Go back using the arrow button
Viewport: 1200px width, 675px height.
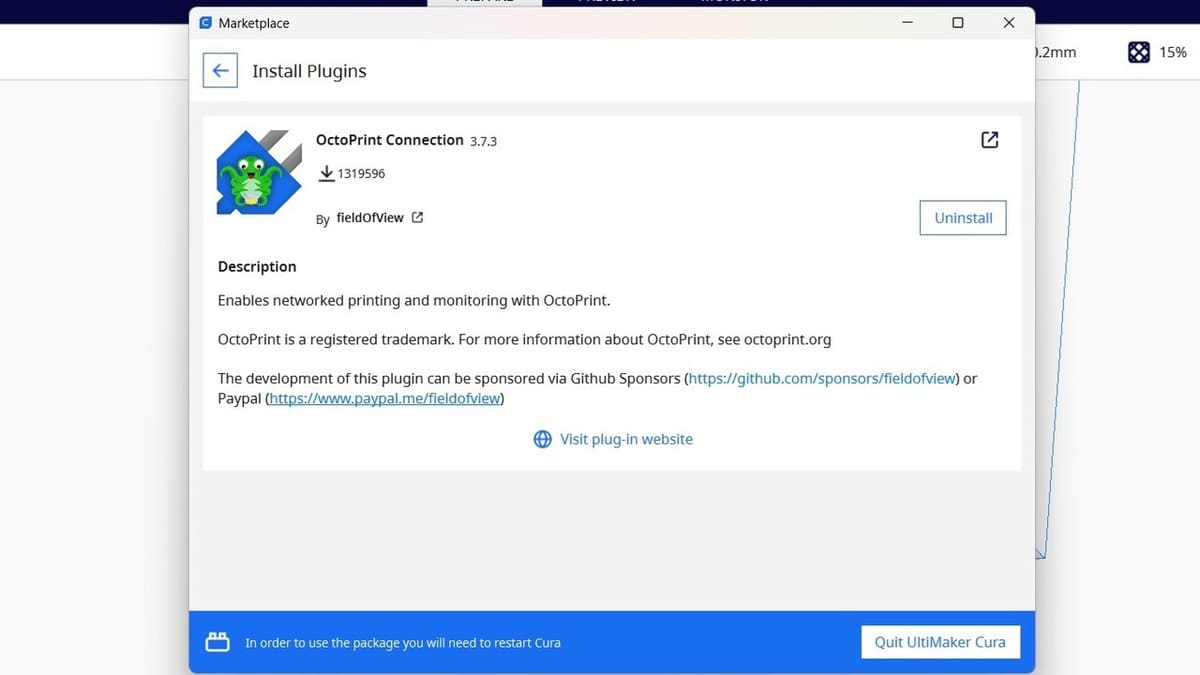(x=220, y=71)
